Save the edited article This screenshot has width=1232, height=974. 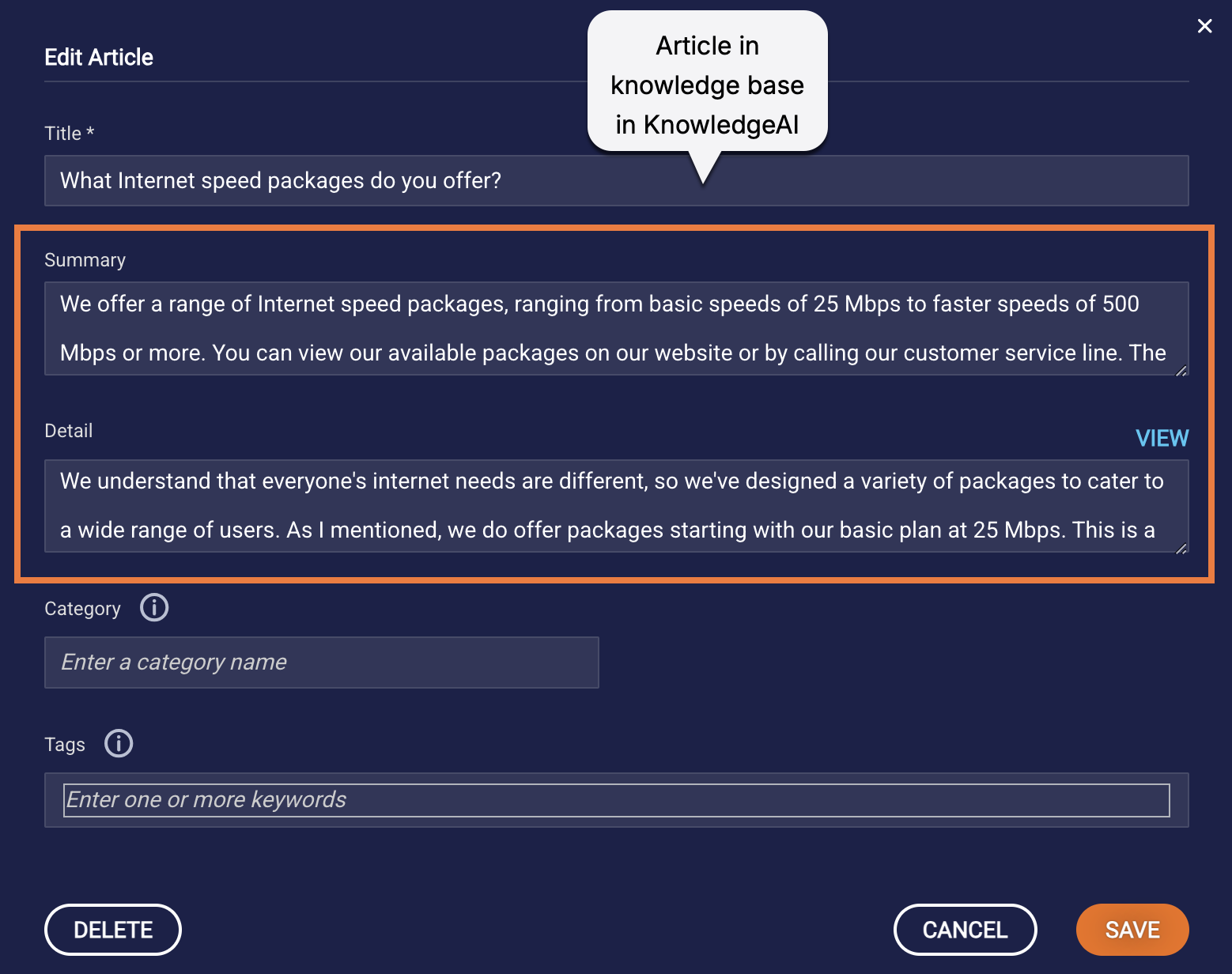1132,930
